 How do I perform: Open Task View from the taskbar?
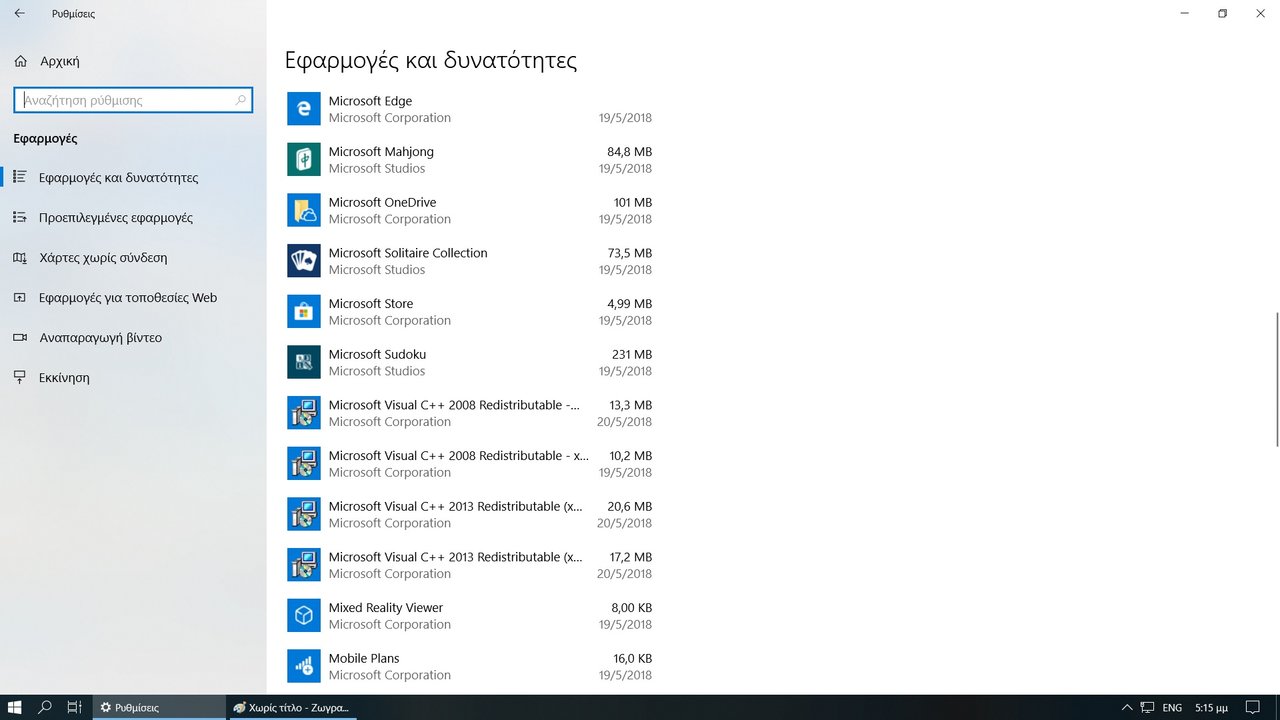(x=74, y=707)
